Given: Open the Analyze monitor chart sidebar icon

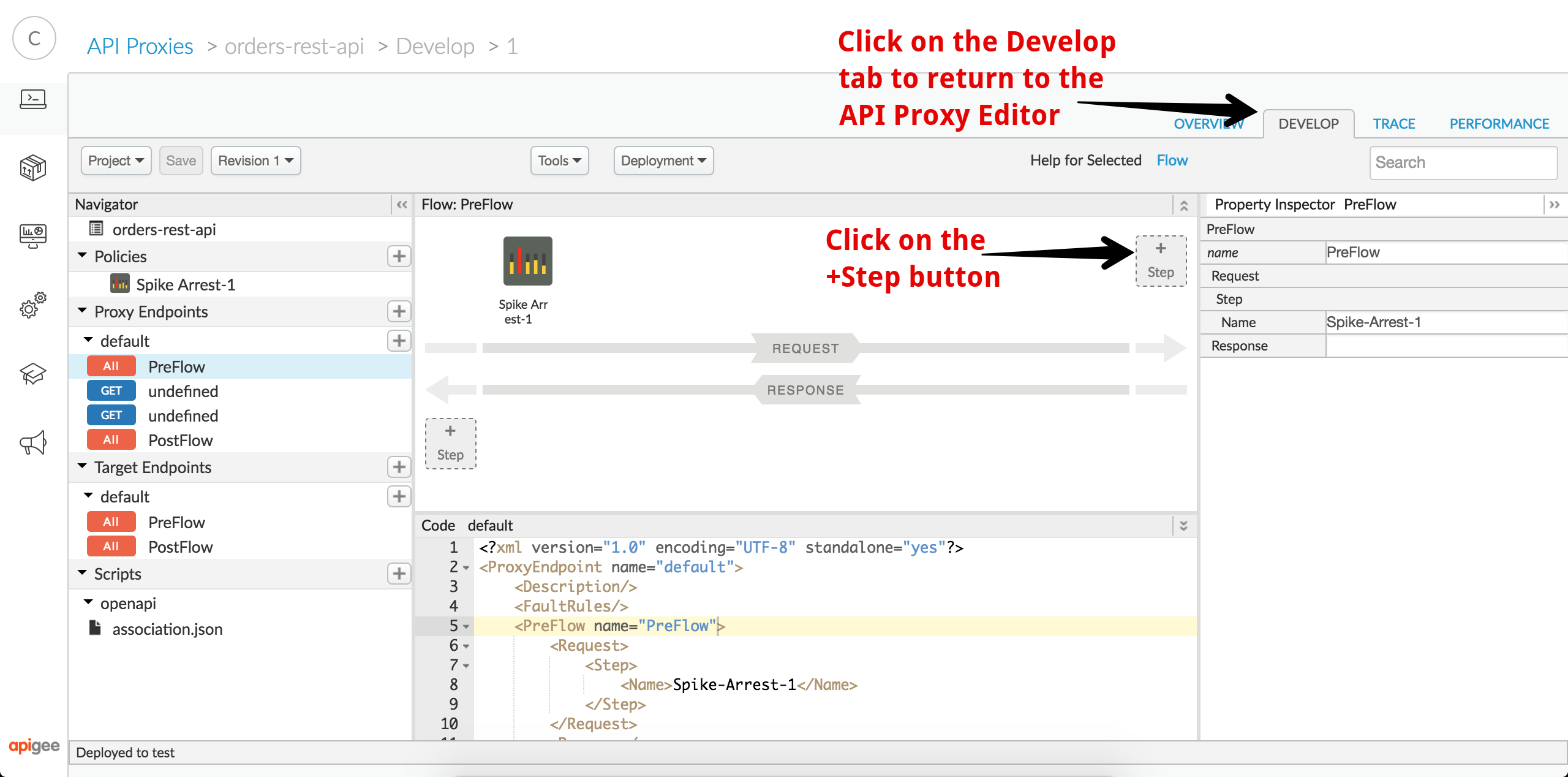Looking at the screenshot, I should tap(33, 236).
